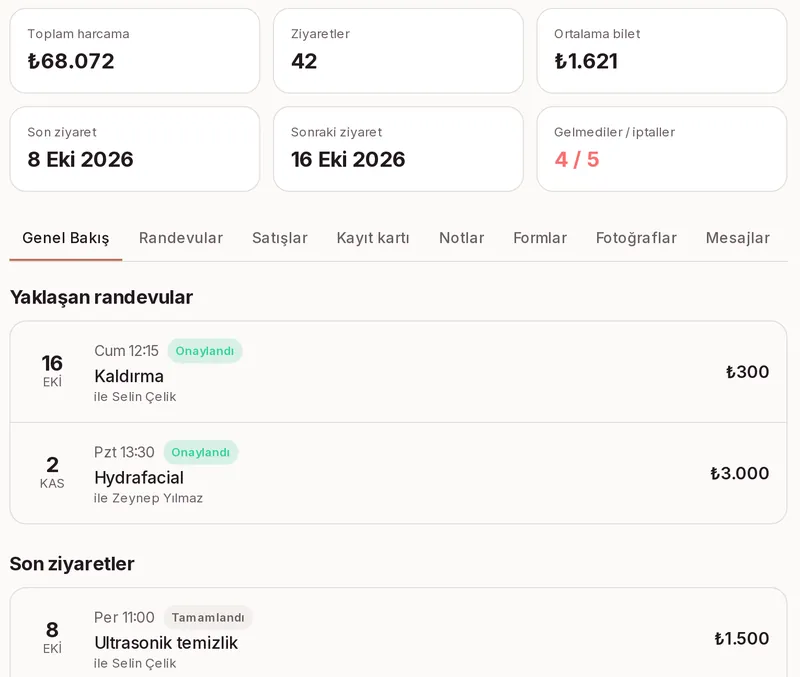Image resolution: width=800 pixels, height=677 pixels.
Task: Click 'ile Selin Çelik' under Kaldırma
Action: point(135,396)
